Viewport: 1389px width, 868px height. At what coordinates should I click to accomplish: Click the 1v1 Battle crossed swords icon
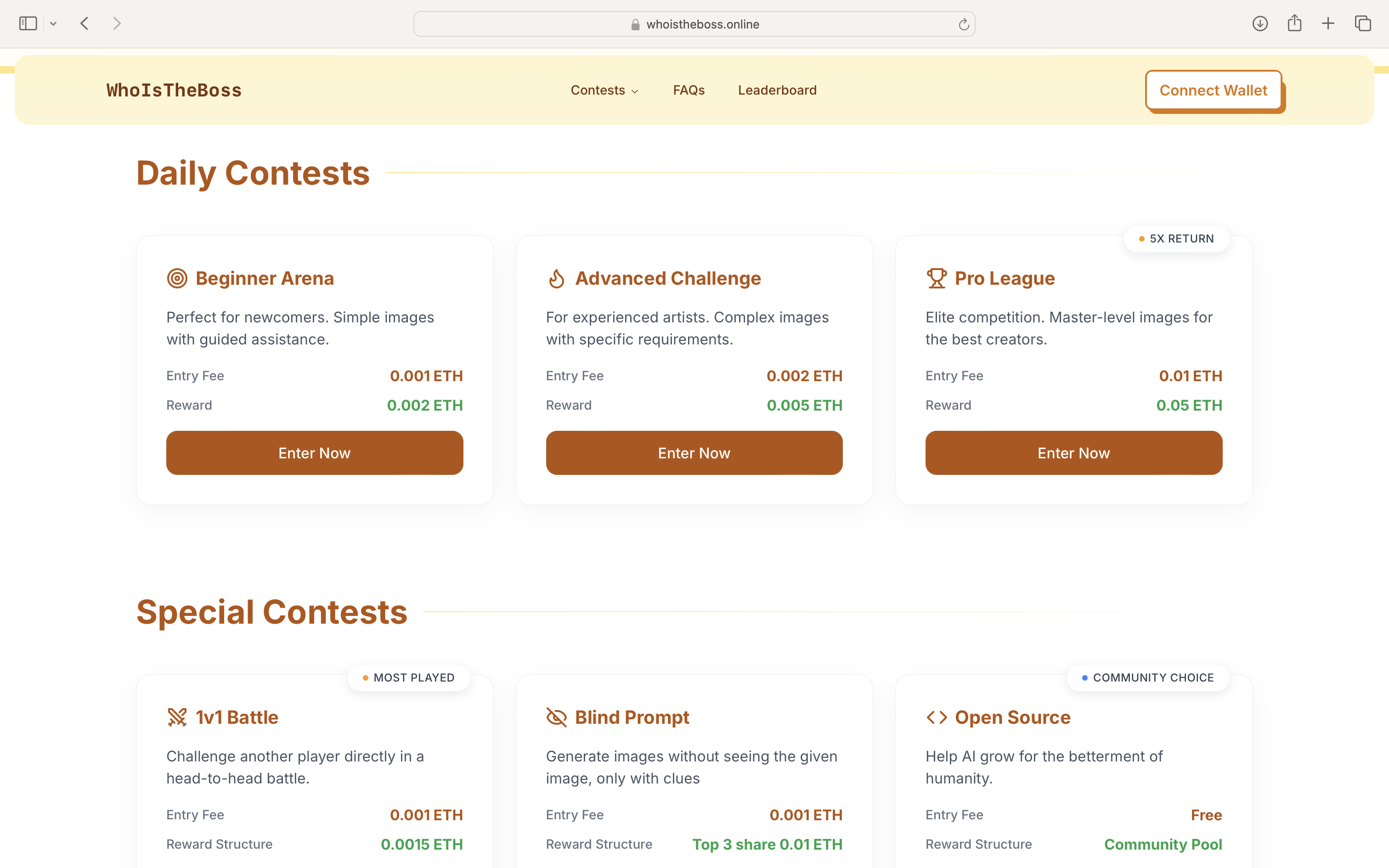177,717
